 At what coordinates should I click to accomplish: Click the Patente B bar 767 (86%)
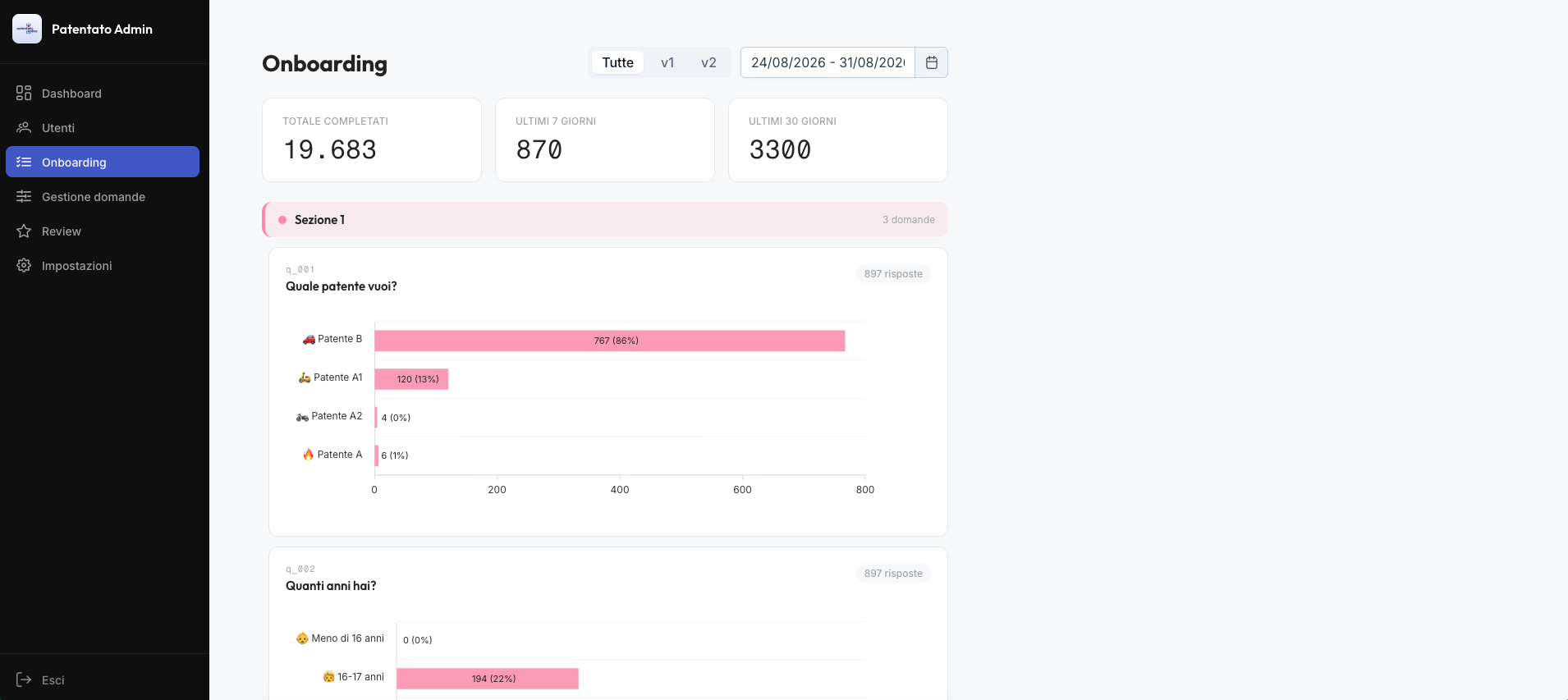click(610, 341)
